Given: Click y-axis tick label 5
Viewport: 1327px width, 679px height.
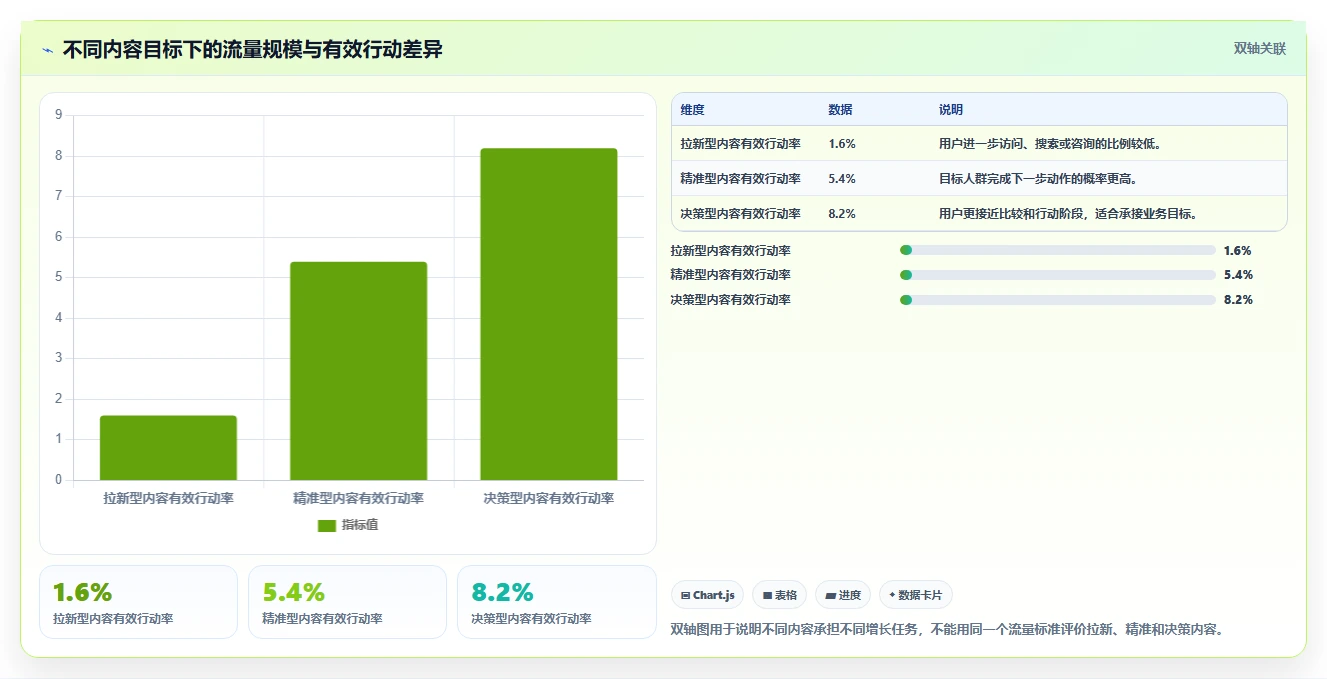Looking at the screenshot, I should [59, 277].
